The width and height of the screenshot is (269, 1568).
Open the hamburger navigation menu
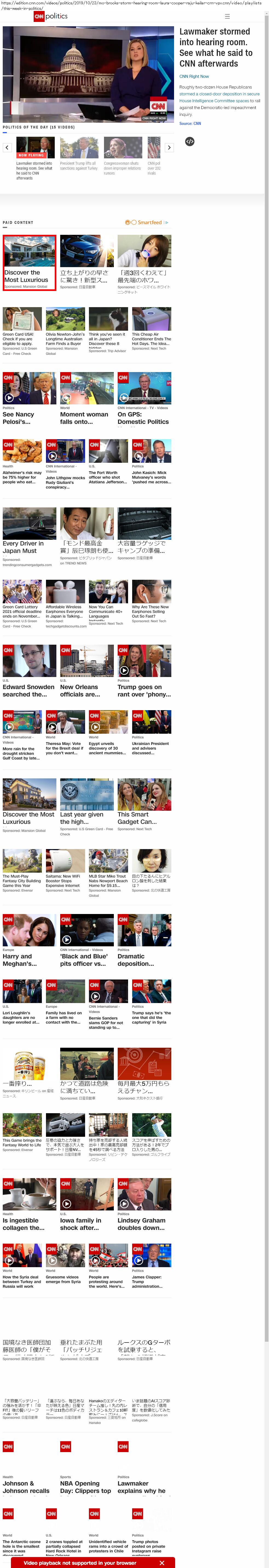click(227, 16)
